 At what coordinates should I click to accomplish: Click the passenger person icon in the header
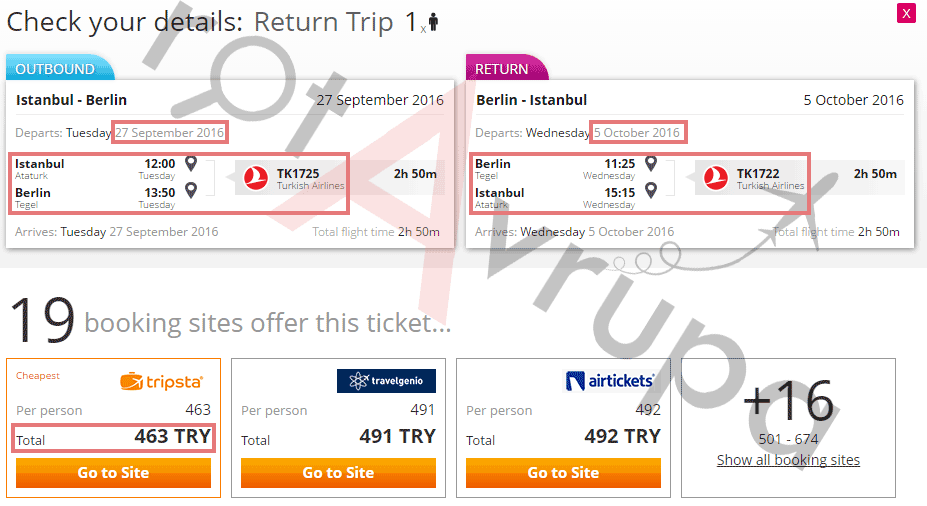tap(432, 23)
